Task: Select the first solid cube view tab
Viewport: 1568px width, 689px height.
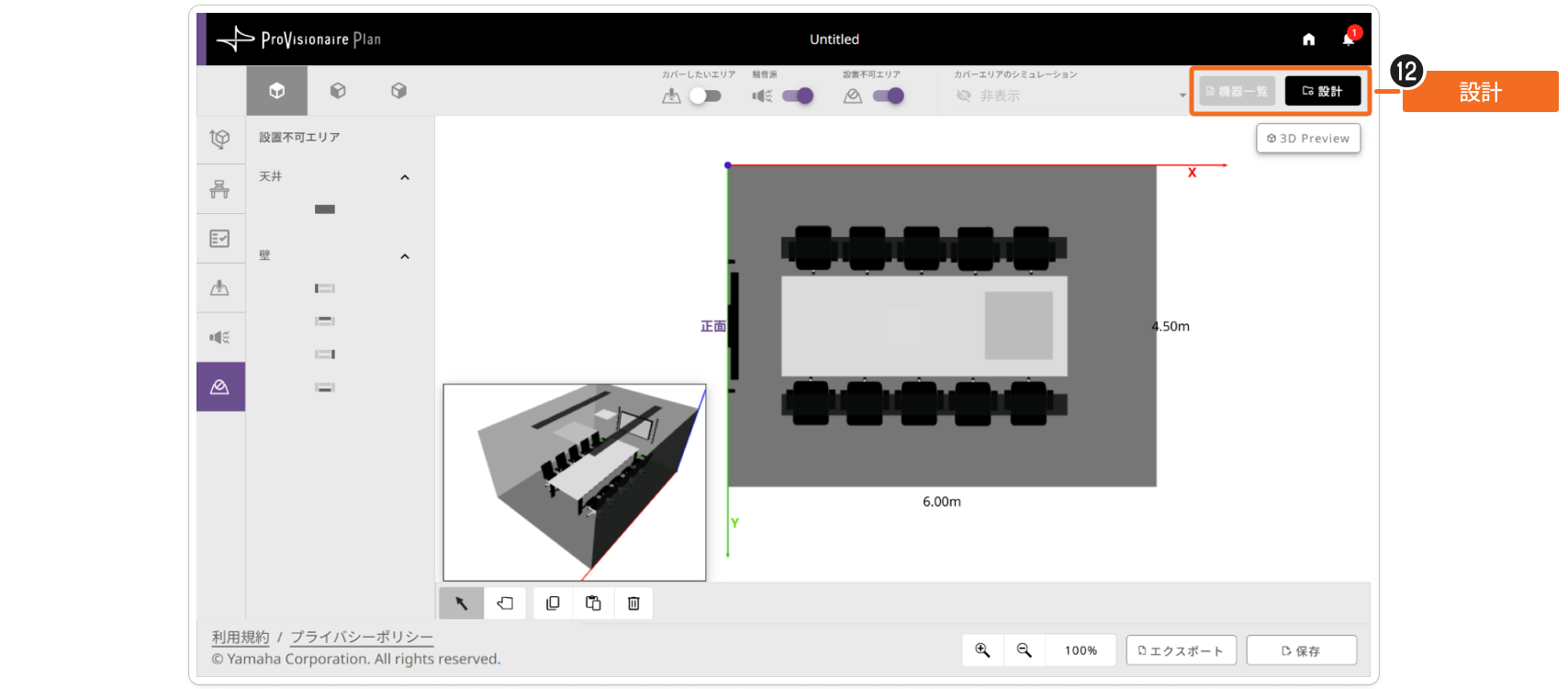Action: coord(276,91)
